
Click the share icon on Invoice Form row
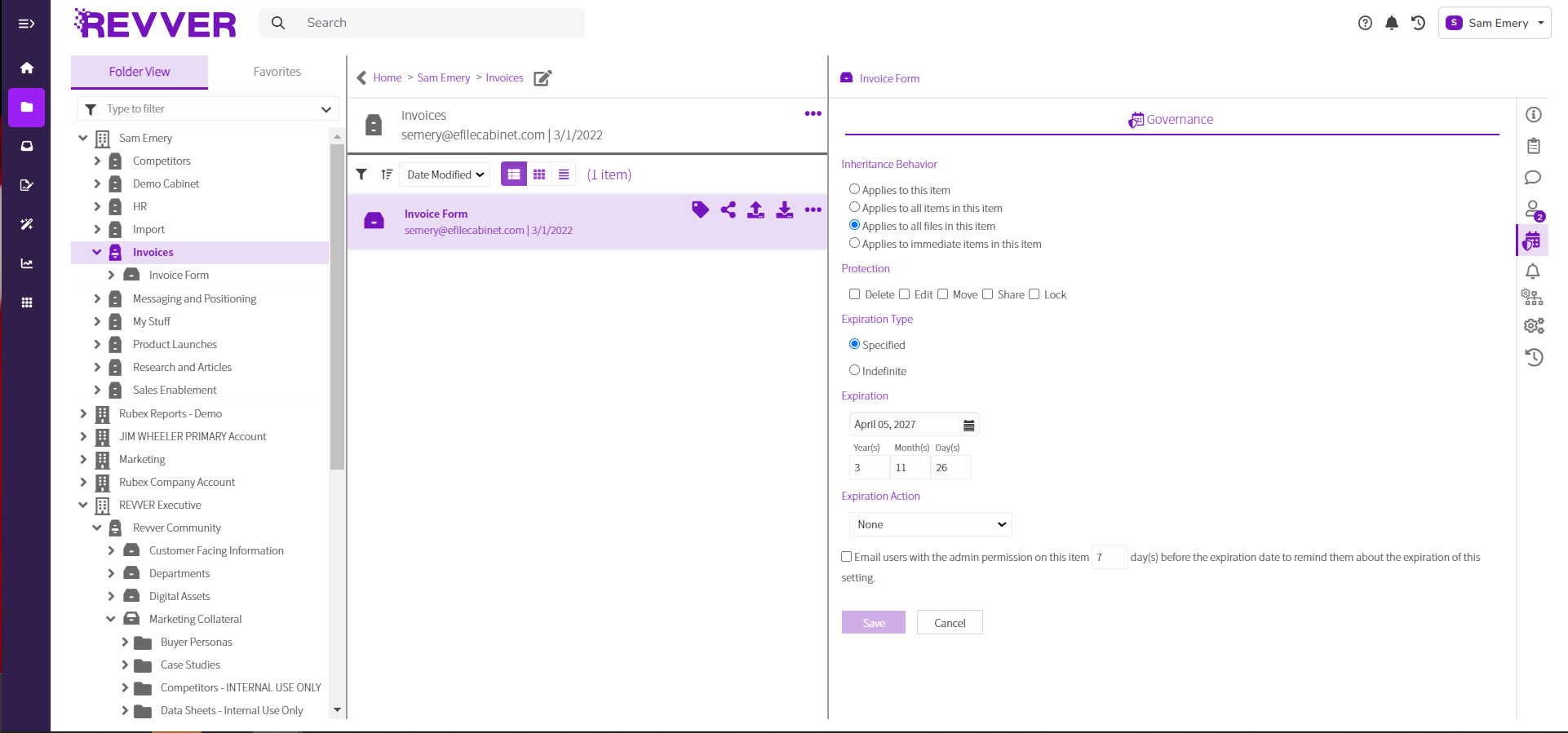tap(729, 210)
